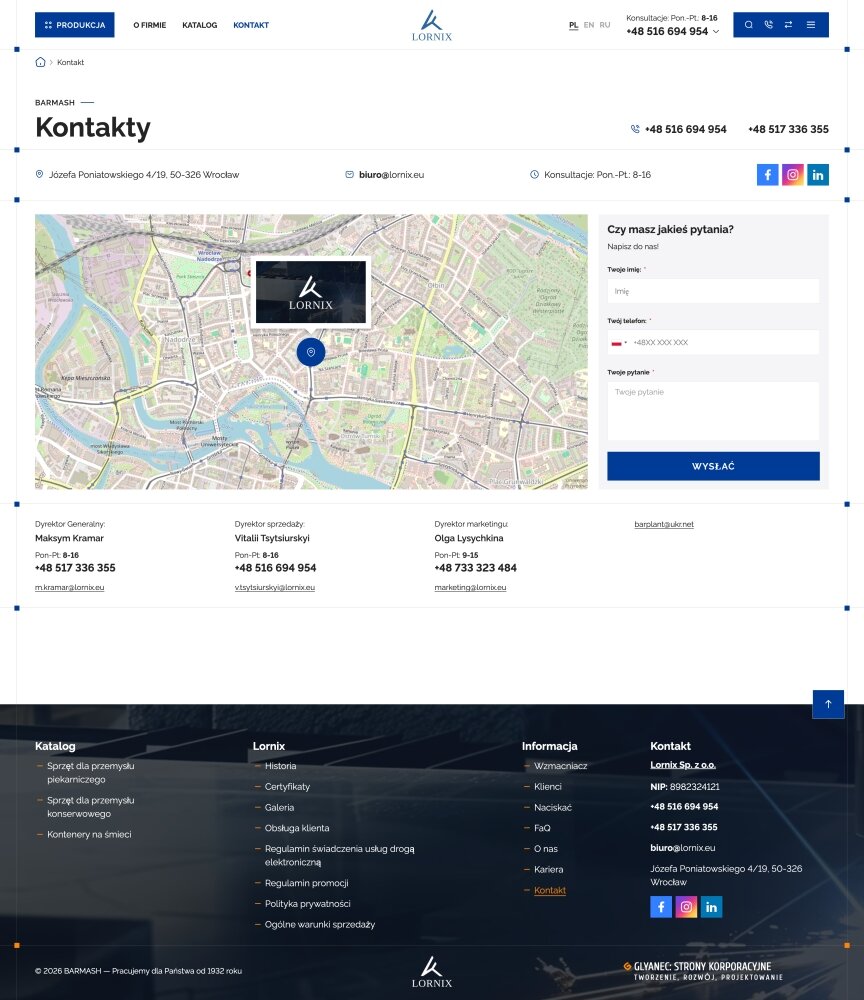Image resolution: width=864 pixels, height=1000 pixels.
Task: Open the Kariera footer link
Action: 548,869
